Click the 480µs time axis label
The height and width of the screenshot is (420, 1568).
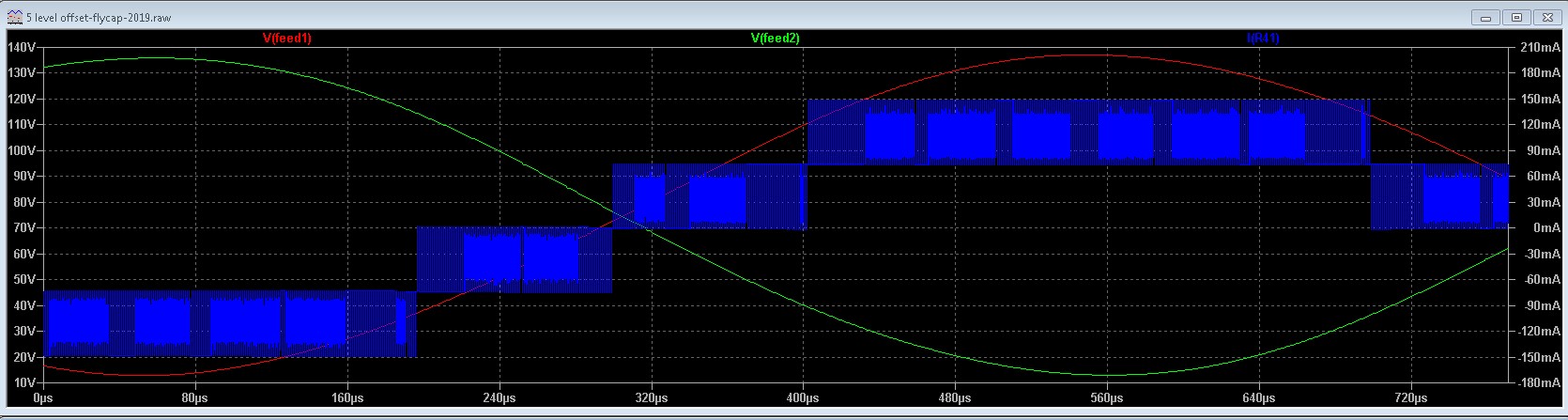click(x=956, y=398)
